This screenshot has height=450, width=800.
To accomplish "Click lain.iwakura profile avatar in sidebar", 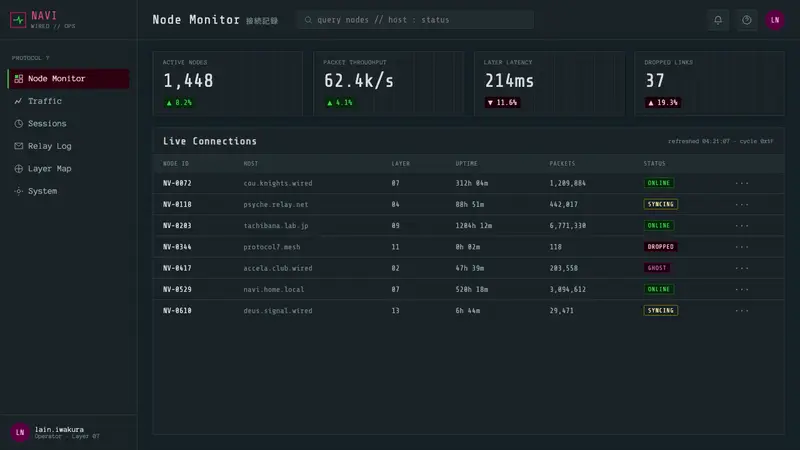I will tap(20, 432).
